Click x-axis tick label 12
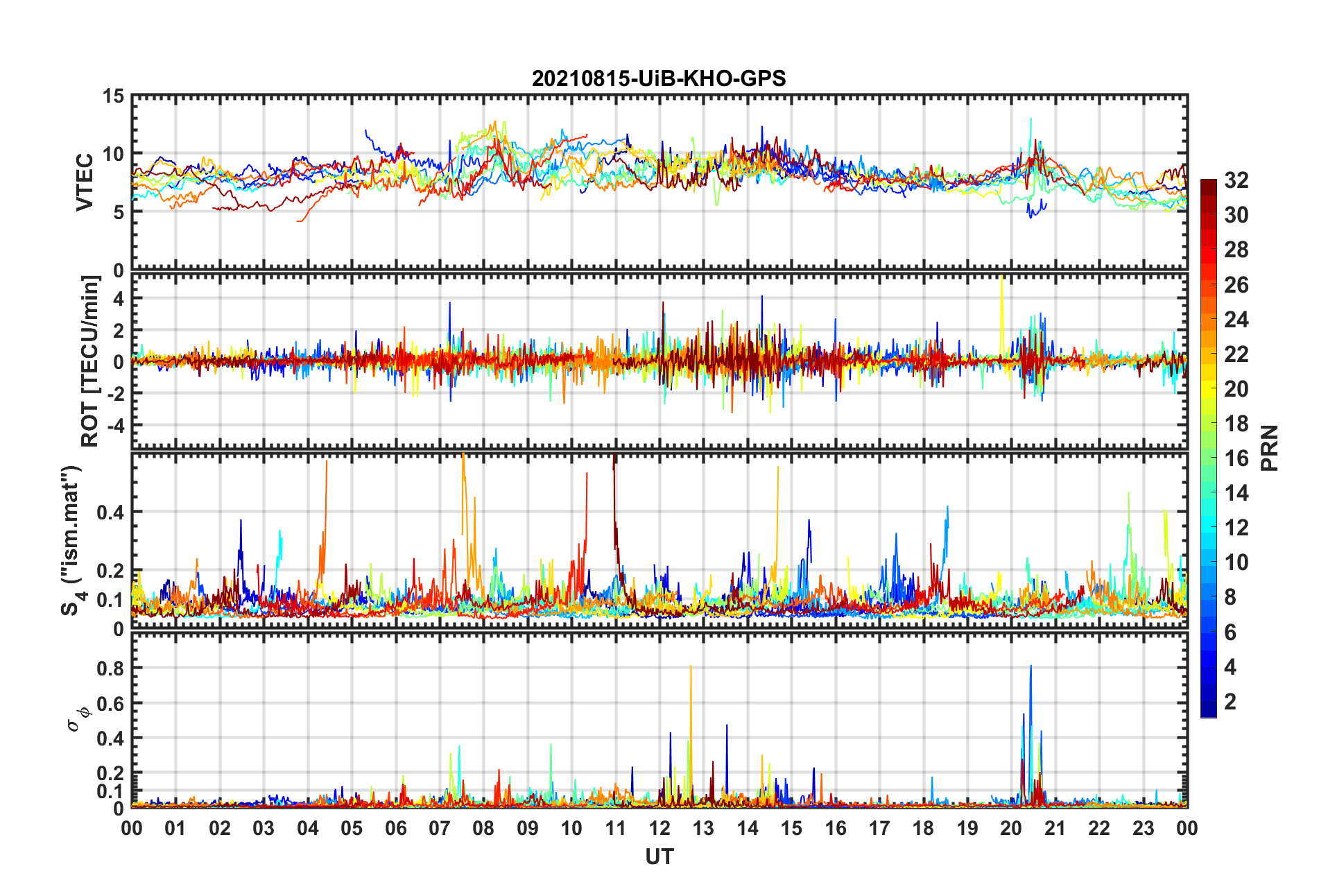Viewport: 1319px width, 896px height. coord(659,828)
